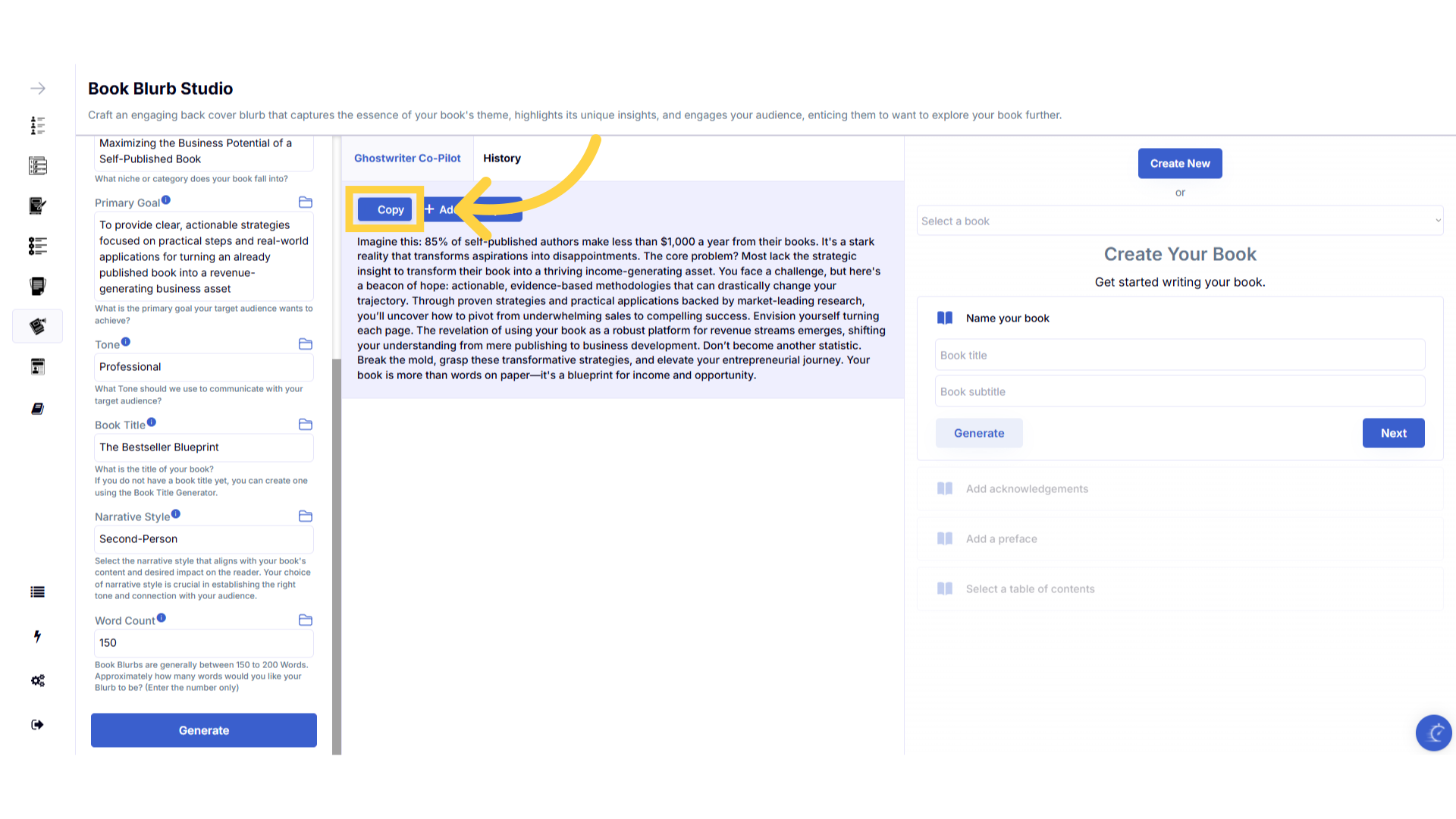Switch to the History tab
The width and height of the screenshot is (1456, 819).
[502, 158]
